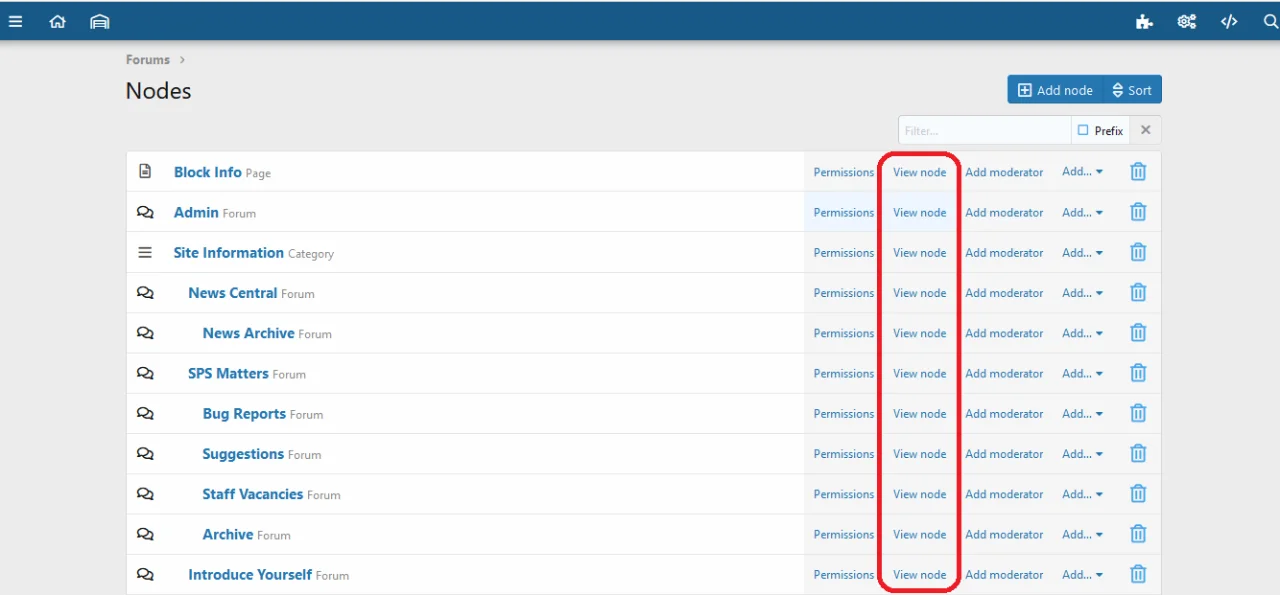Click the search magnifier in top bar
The width and height of the screenshot is (1280, 595).
(x=1270, y=21)
